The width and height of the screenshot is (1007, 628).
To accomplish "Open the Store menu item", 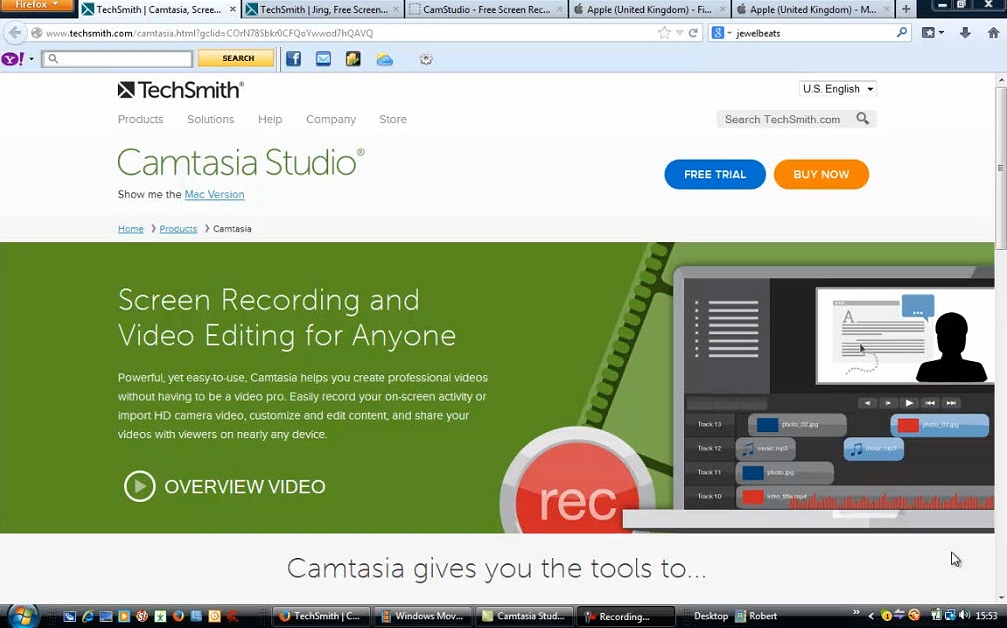I will [x=392, y=119].
